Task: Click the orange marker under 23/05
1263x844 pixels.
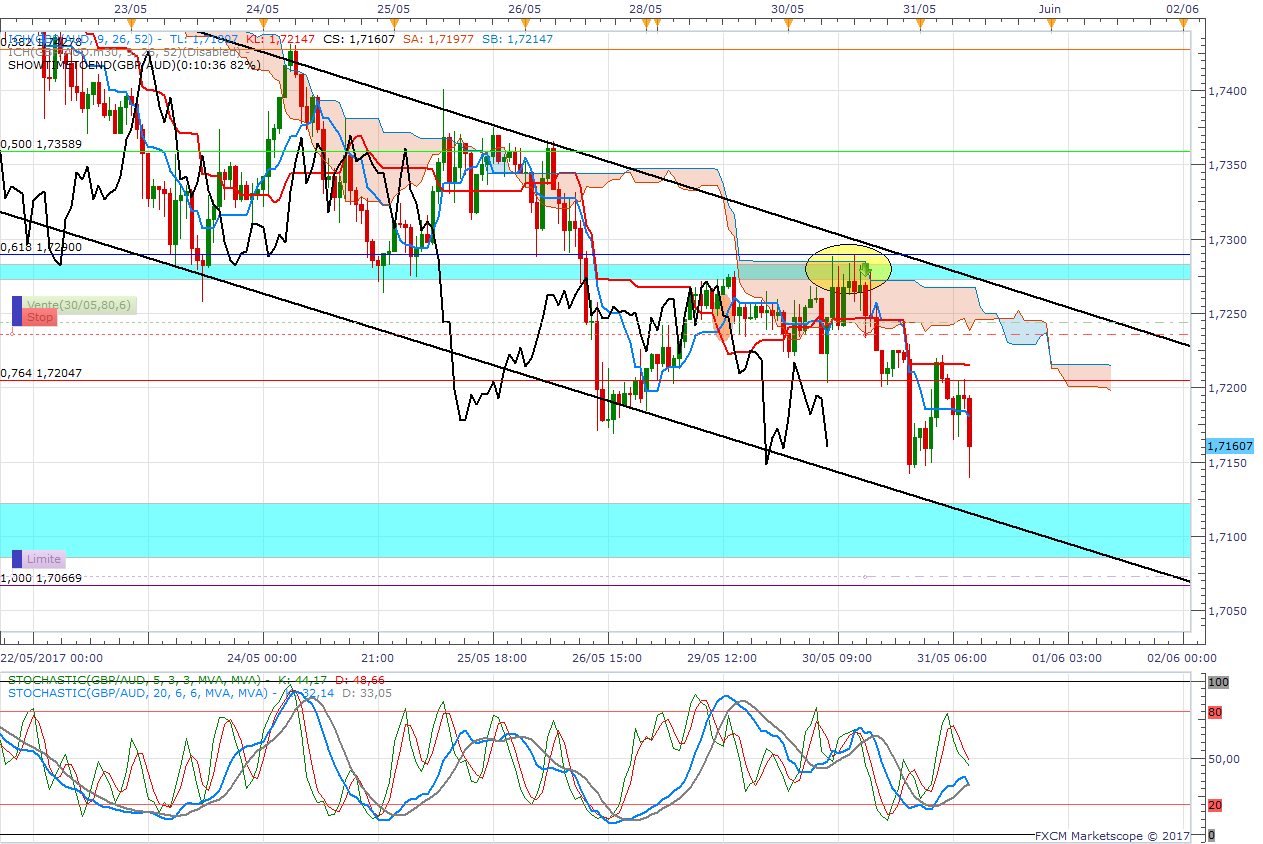Action: pos(131,23)
